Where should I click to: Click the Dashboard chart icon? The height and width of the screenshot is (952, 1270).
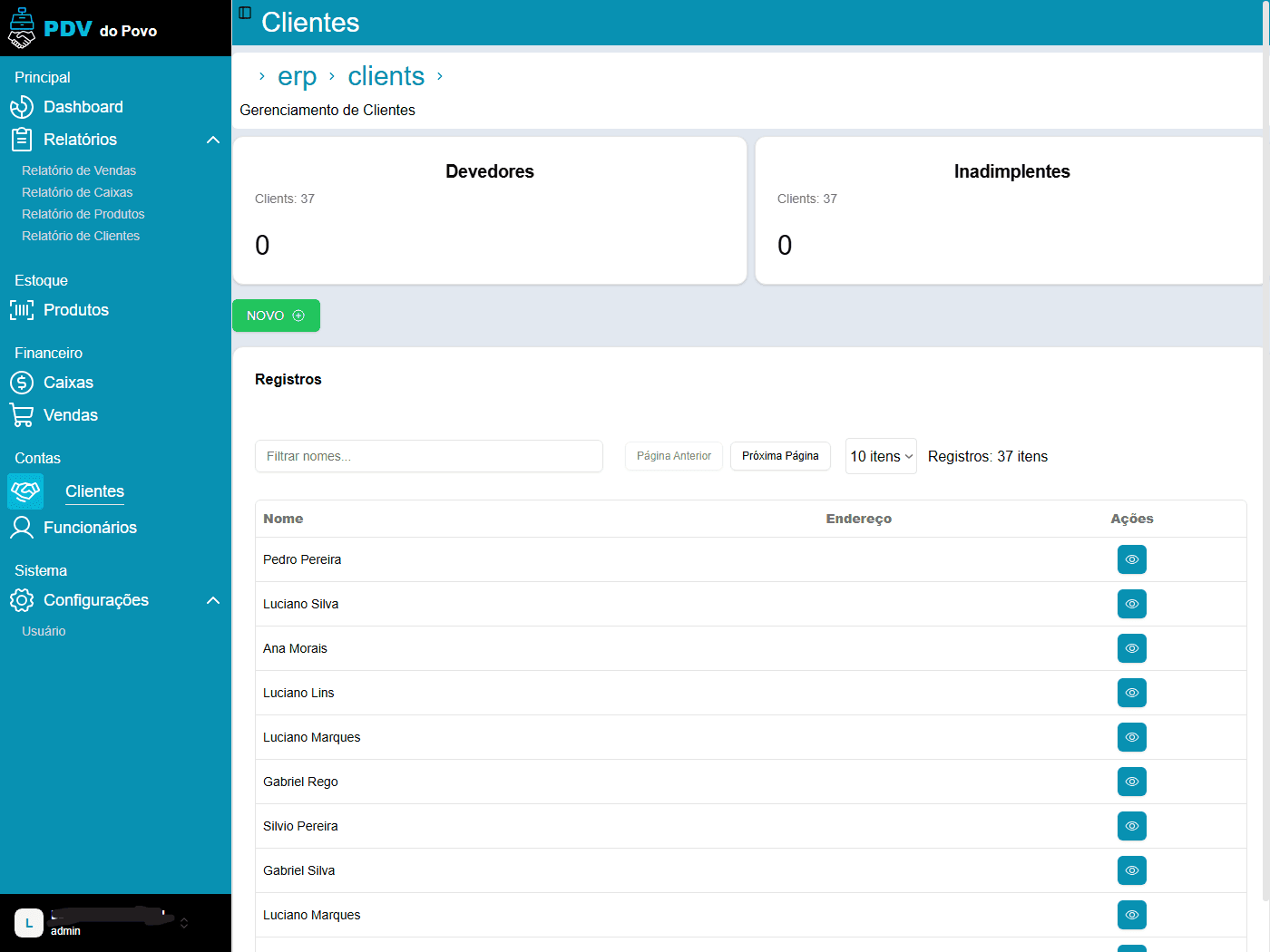tap(22, 107)
